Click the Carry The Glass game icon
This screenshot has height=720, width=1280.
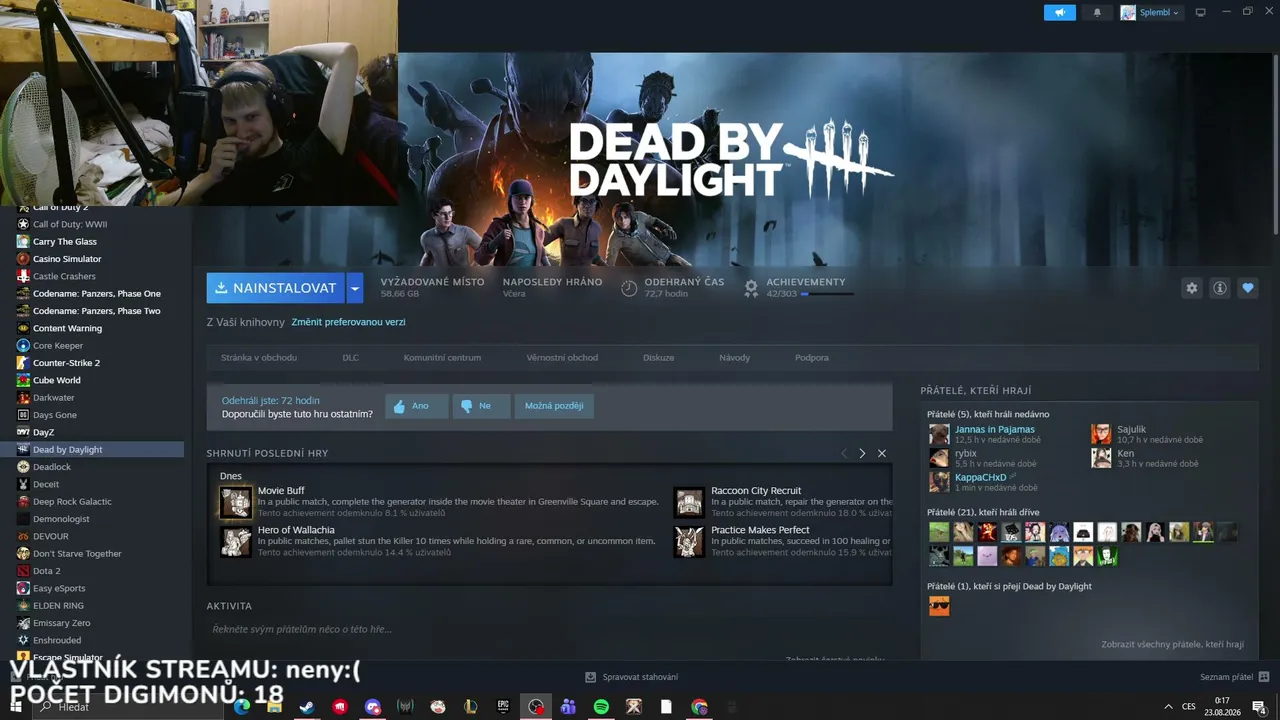[23, 241]
